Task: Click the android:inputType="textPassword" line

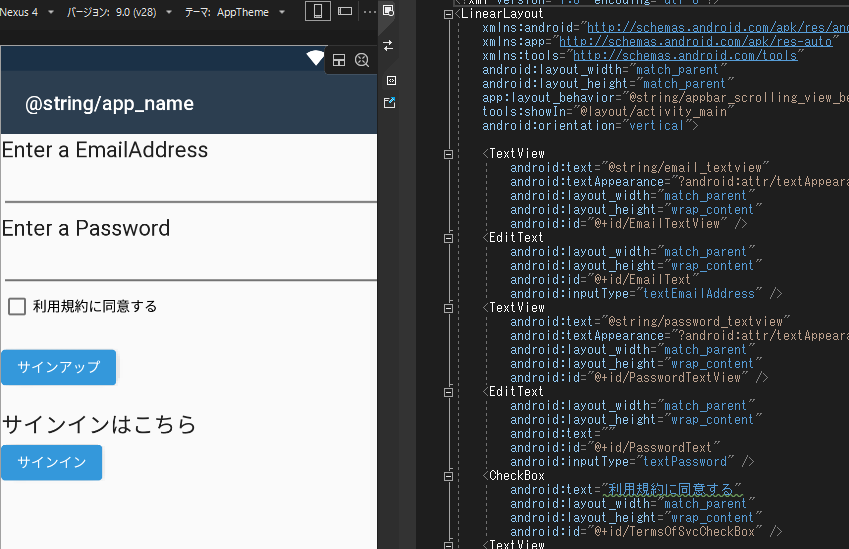Action: [x=632, y=462]
